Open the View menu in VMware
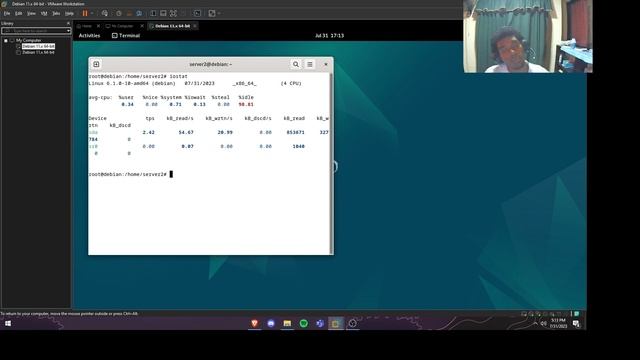The height and width of the screenshot is (360, 640). click(x=31, y=13)
